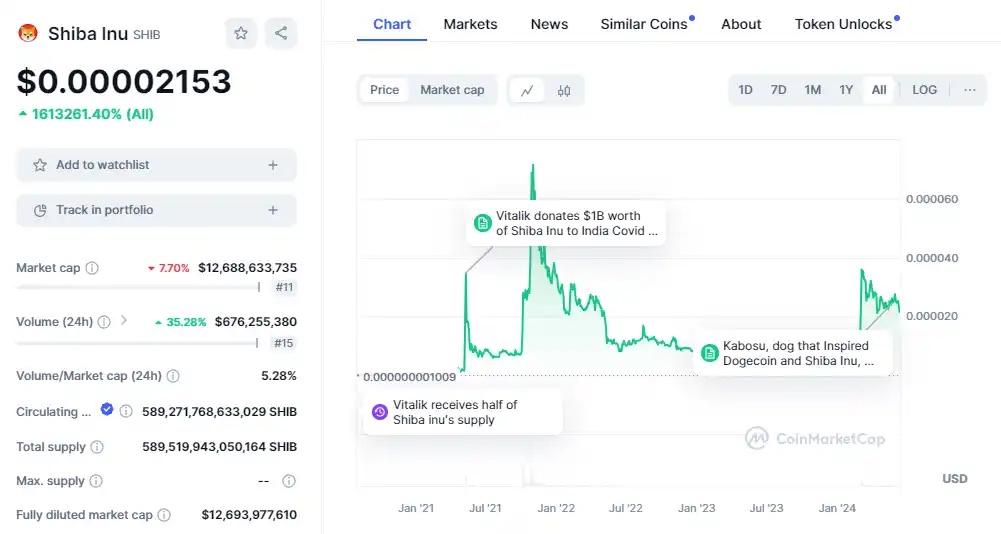
Task: Enable the LOG scale toggle
Action: pos(924,90)
